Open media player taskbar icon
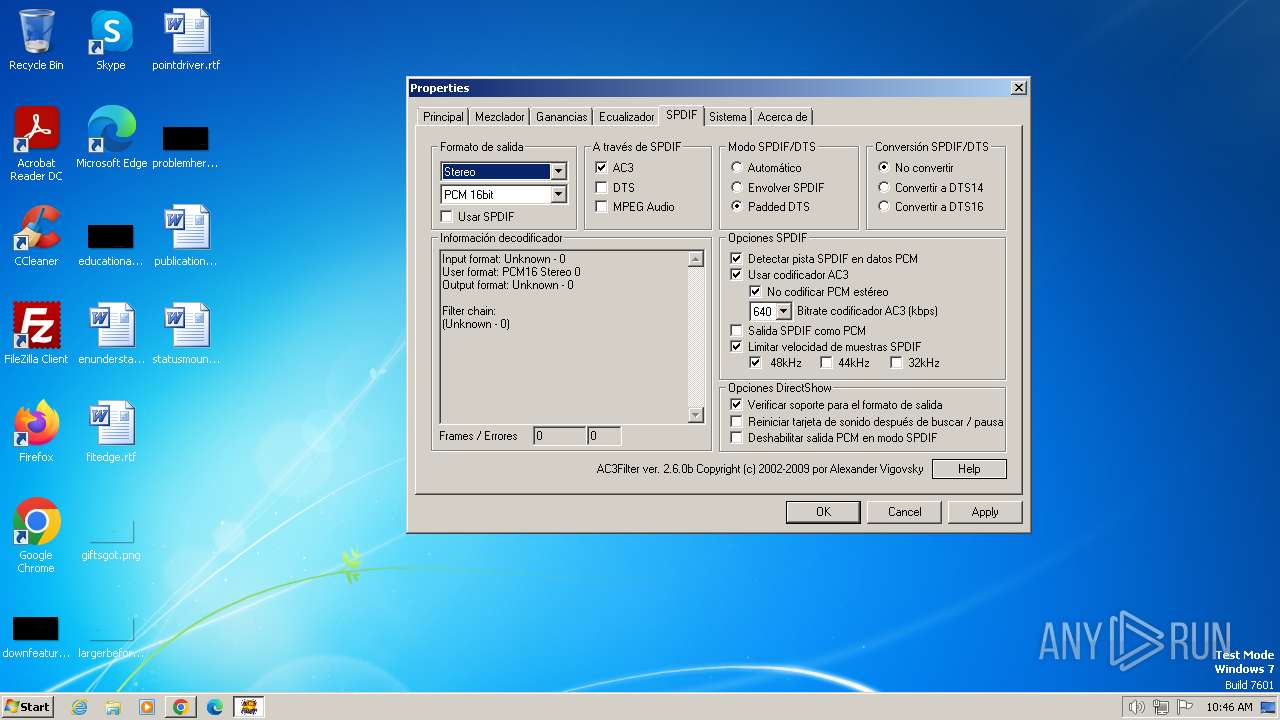 tap(147, 707)
